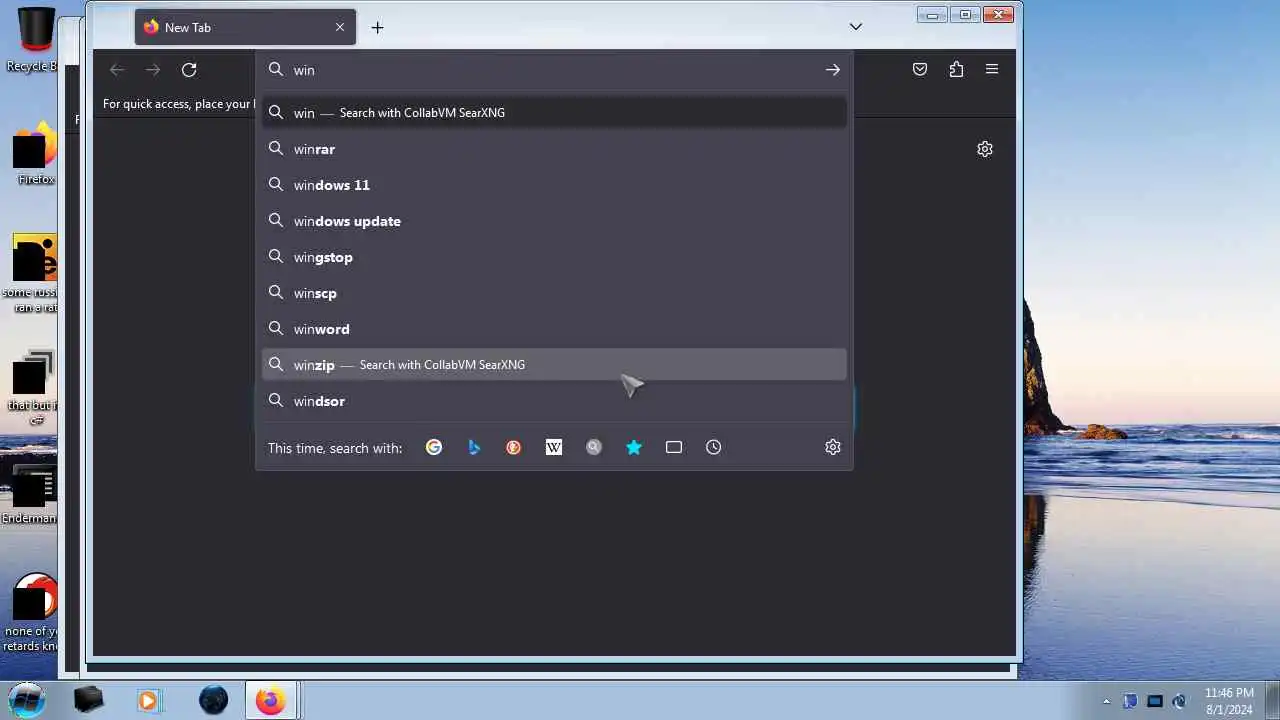Open the dark globe taskbar icon
The height and width of the screenshot is (720, 1280).
[213, 701]
